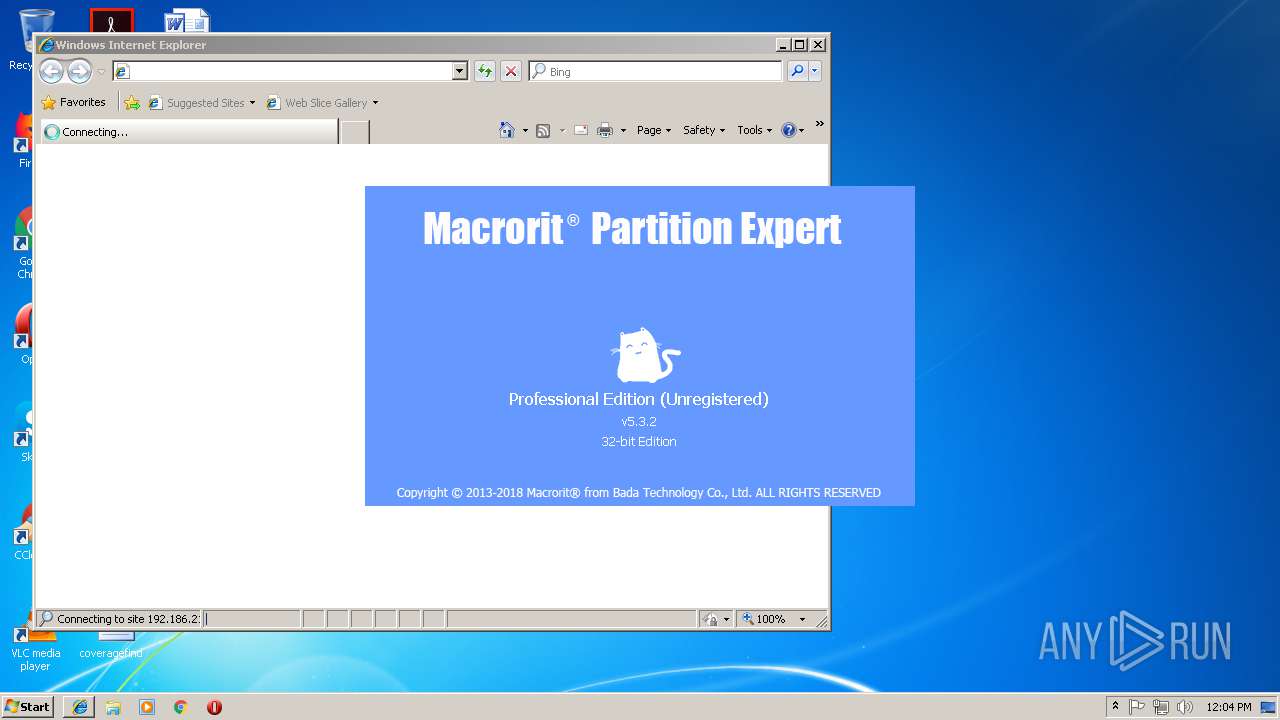Click the Feeds icon in the command bar
1280x720 pixels.
click(543, 130)
